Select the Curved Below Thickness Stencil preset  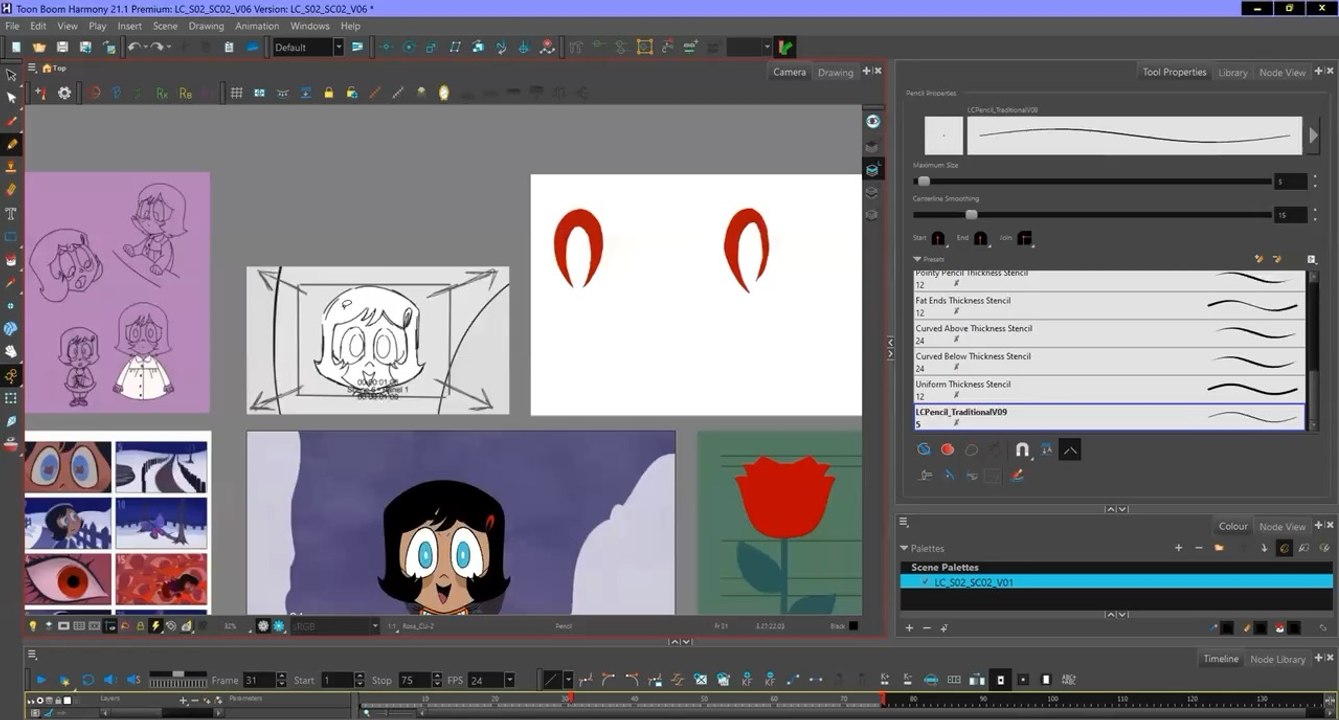click(1110, 362)
